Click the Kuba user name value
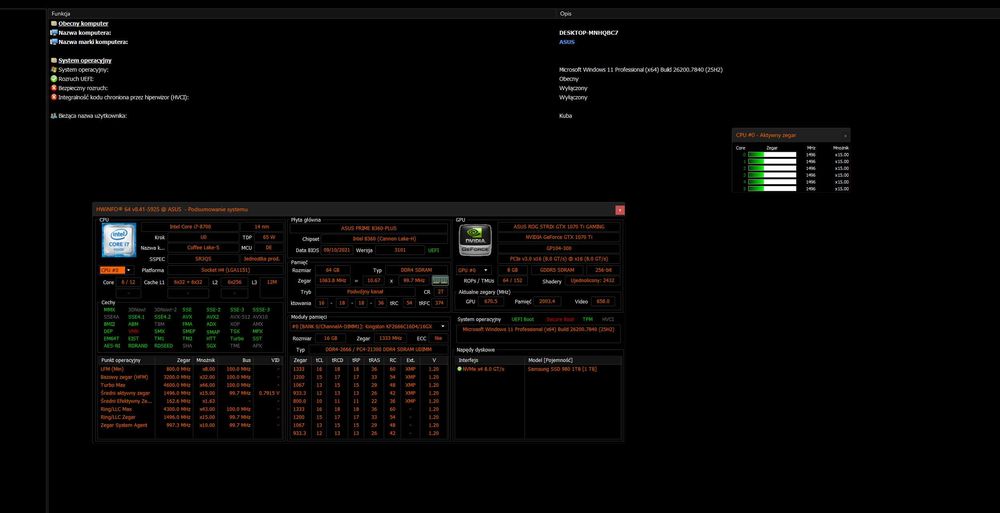Screen dimensions: 1000x513 (566, 116)
